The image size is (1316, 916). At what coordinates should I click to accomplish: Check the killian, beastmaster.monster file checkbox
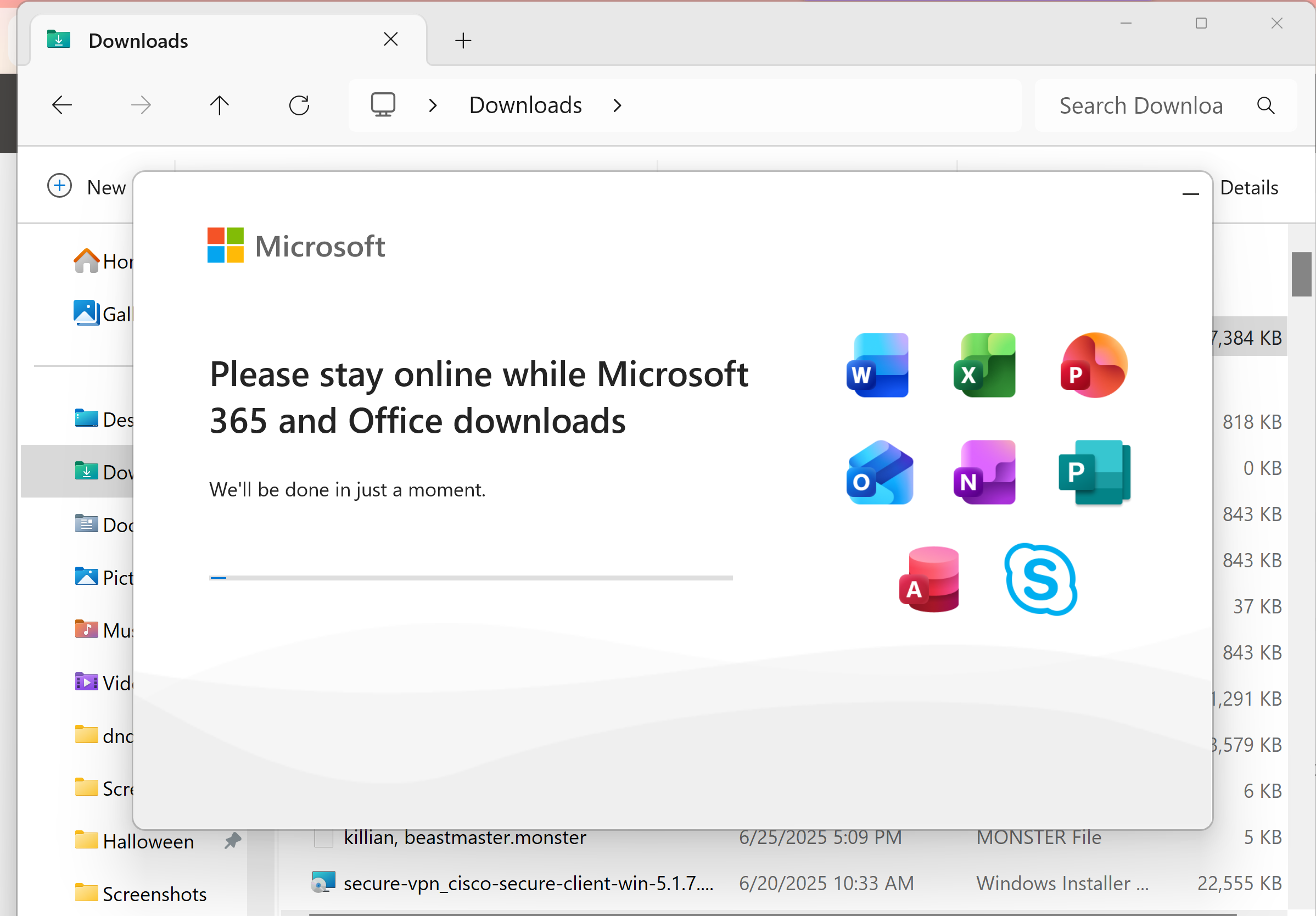(x=323, y=837)
